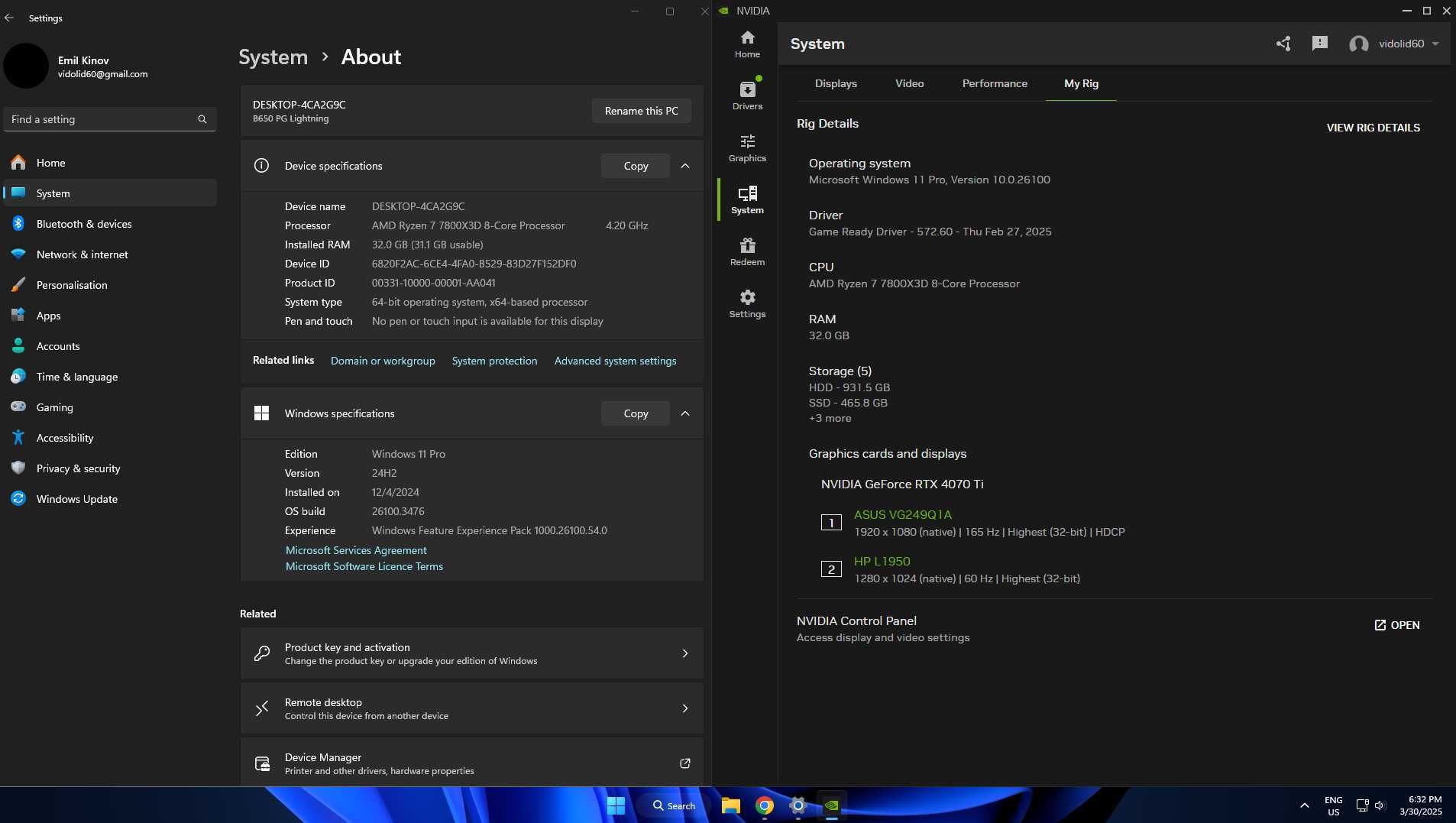Open File Explorer from taskbar
Screen dimensions: 1456x823
[731, 805]
